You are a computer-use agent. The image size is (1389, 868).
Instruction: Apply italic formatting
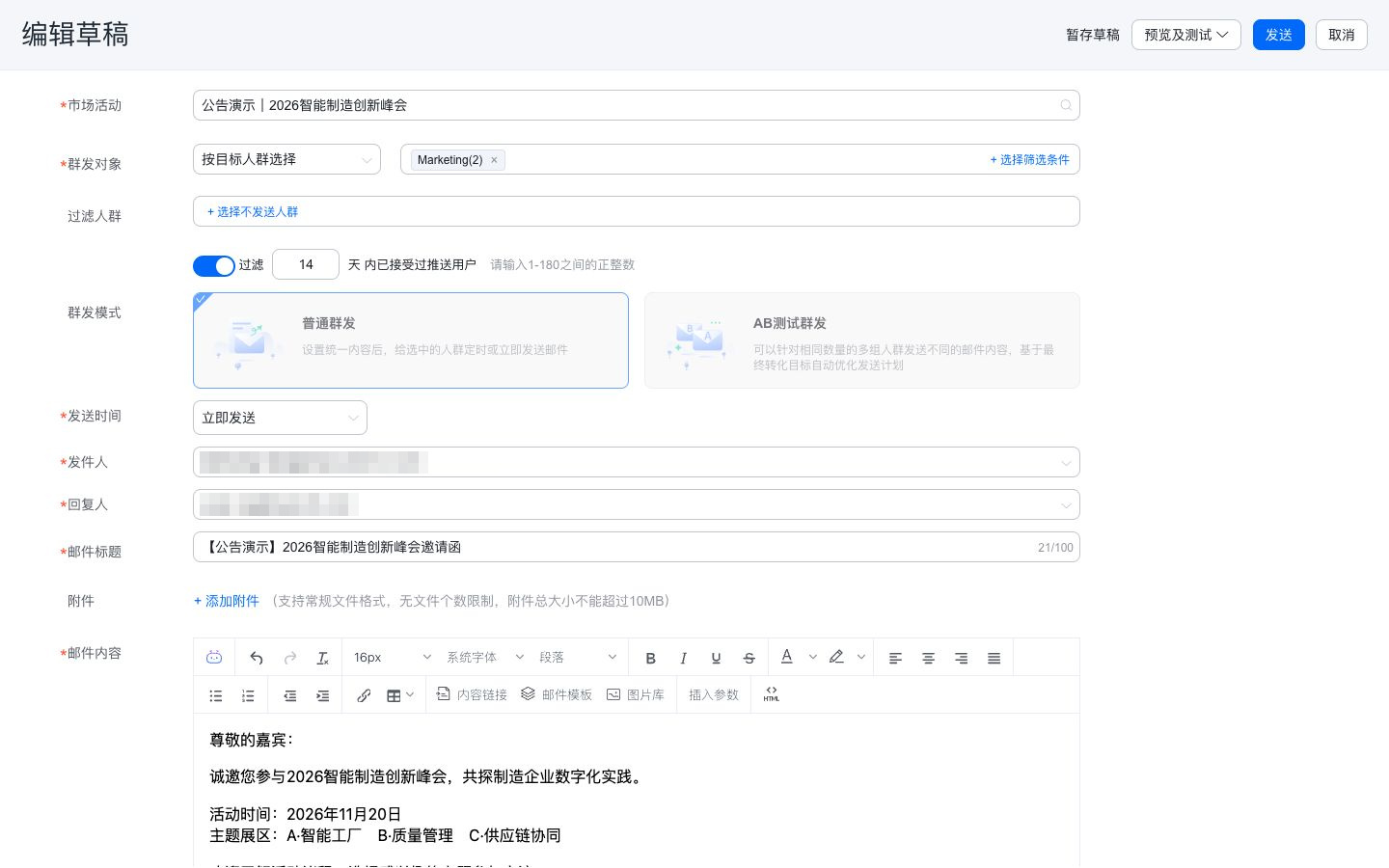pyautogui.click(x=683, y=658)
